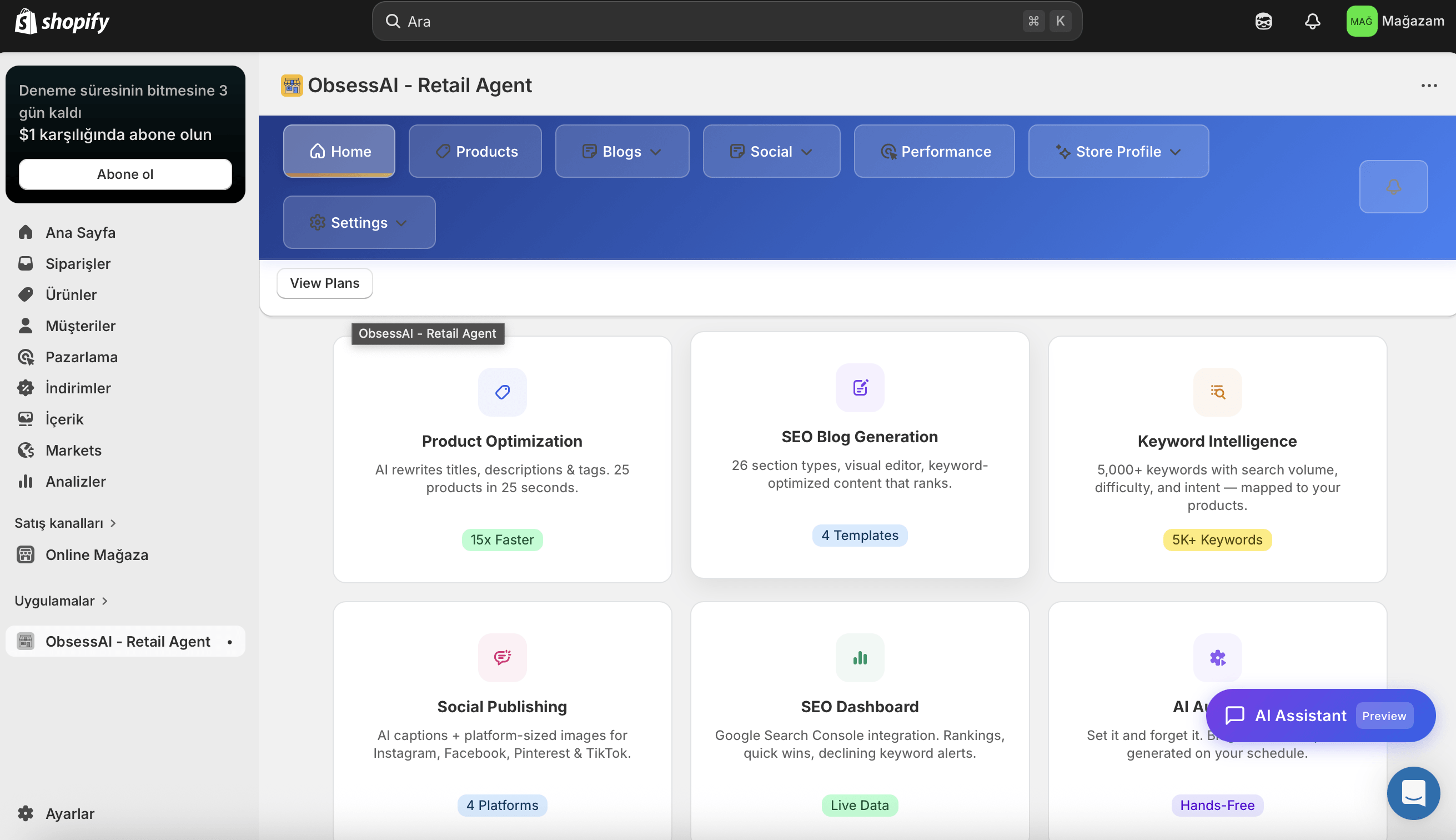Viewport: 1456px width, 840px height.
Task: Open the Store Profile dropdown
Action: point(1118,151)
